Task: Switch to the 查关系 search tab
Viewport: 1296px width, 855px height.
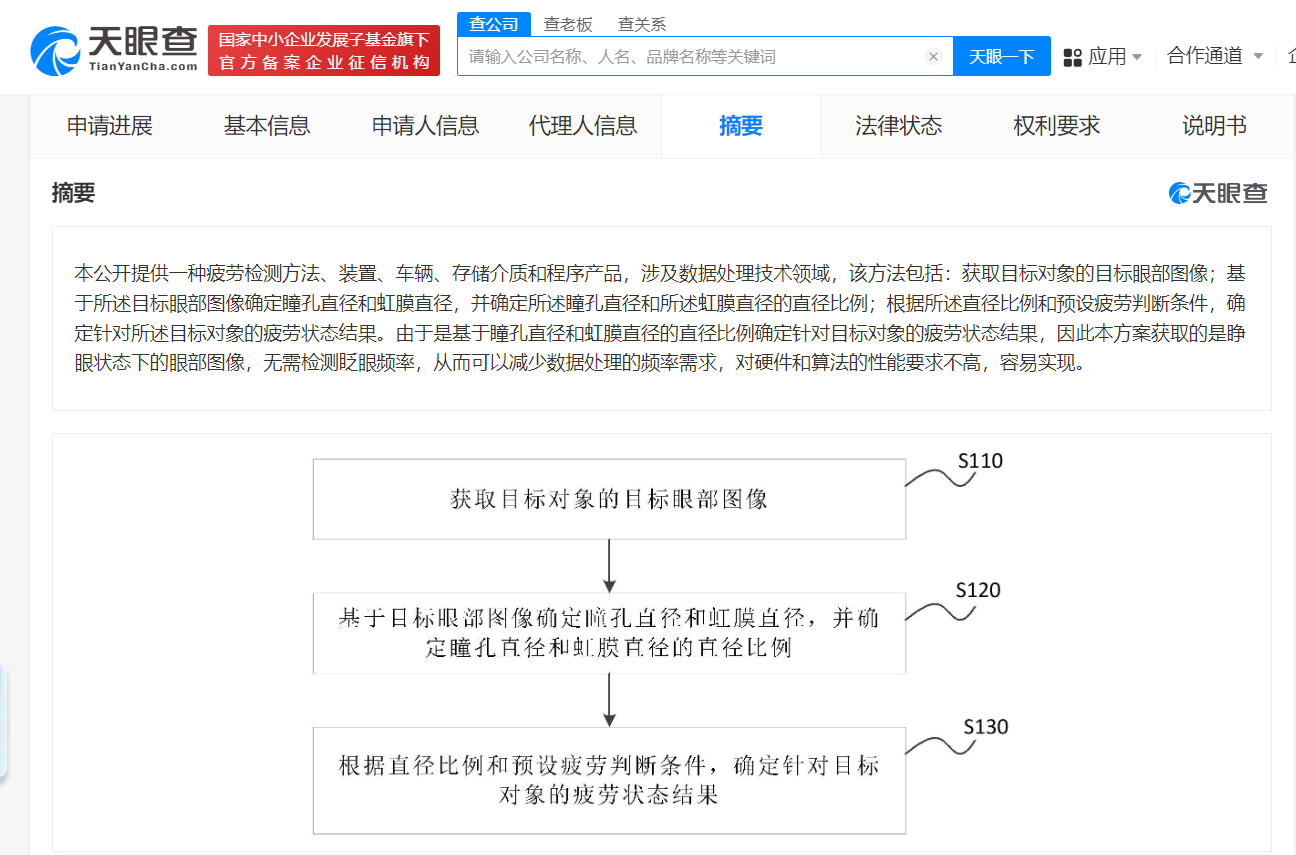Action: tap(640, 22)
